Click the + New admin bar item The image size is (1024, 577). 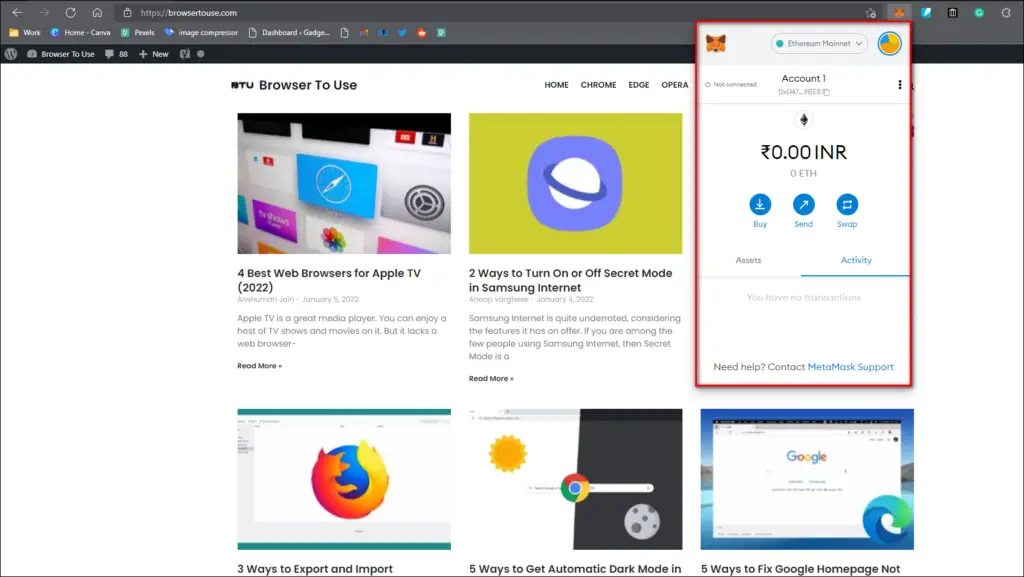153,54
